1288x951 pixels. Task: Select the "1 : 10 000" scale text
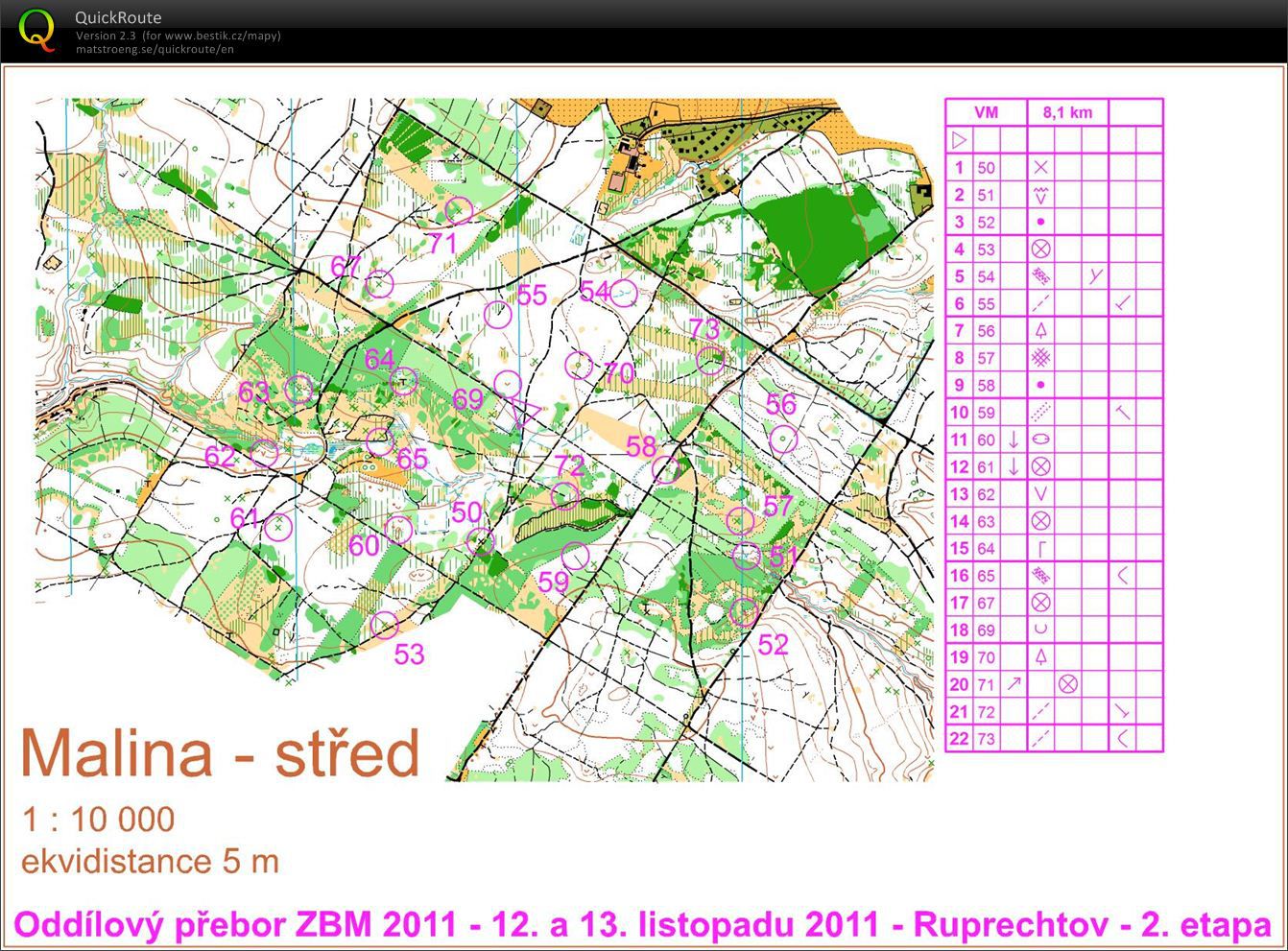coord(99,820)
